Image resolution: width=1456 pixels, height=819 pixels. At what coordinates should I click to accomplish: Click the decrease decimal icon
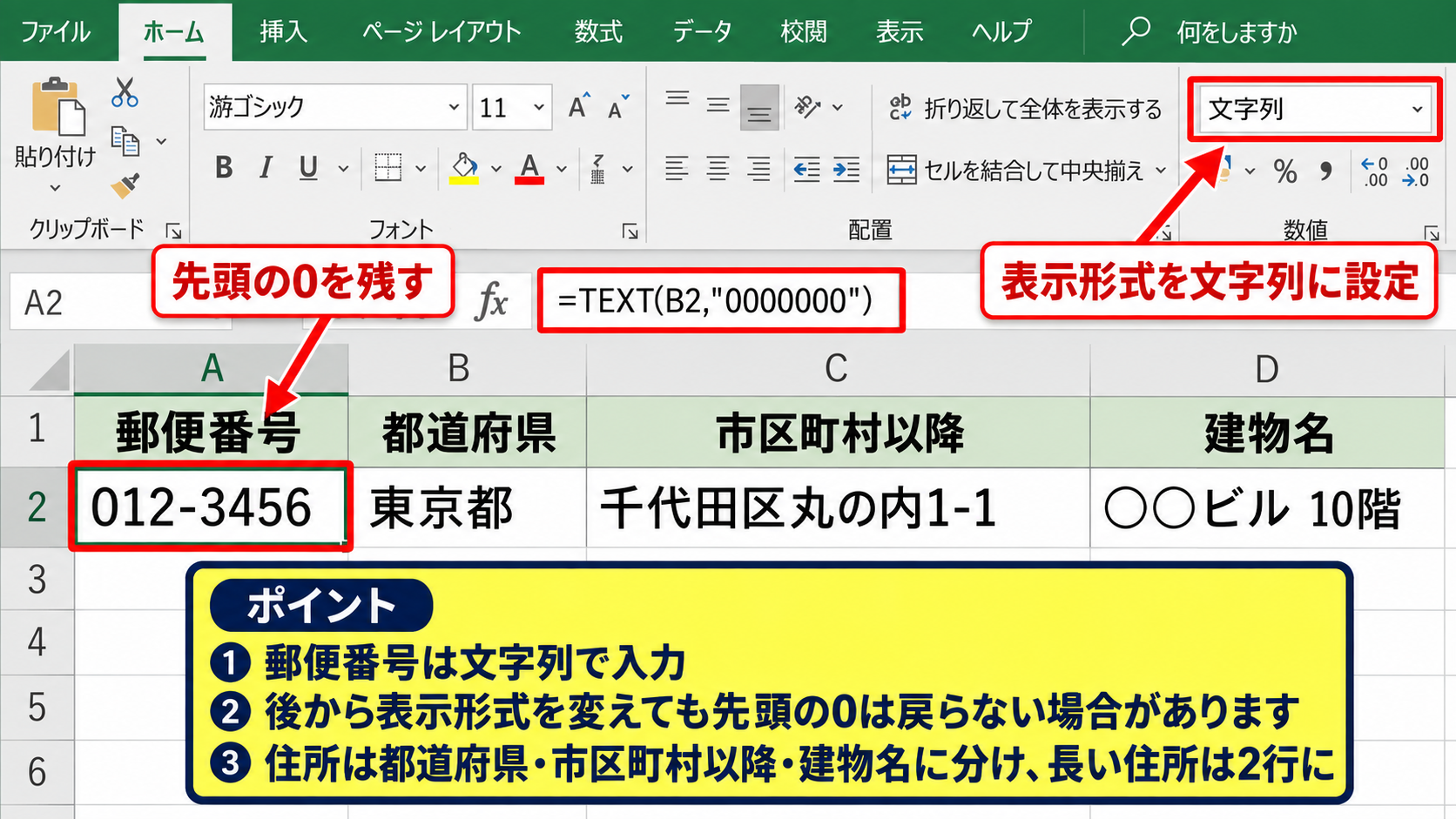click(x=1417, y=171)
